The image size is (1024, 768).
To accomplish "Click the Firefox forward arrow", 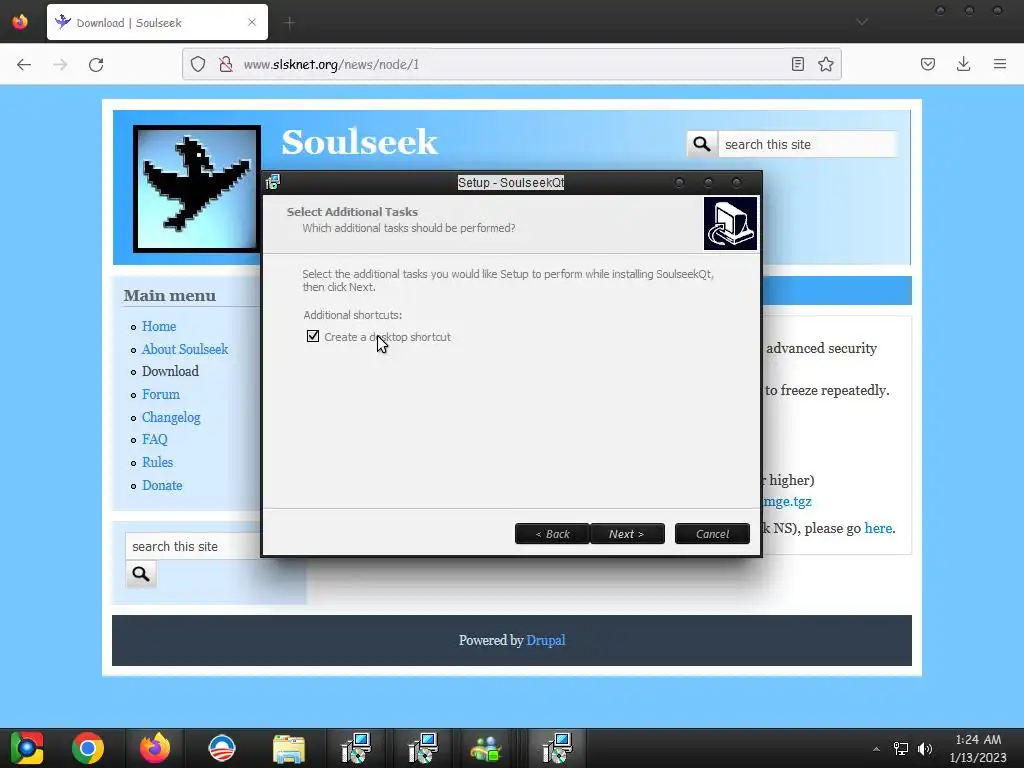I will [x=60, y=64].
